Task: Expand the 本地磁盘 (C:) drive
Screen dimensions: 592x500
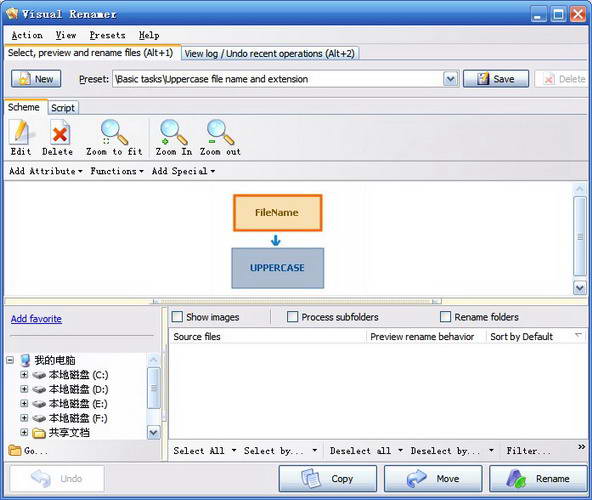Action: (24, 375)
